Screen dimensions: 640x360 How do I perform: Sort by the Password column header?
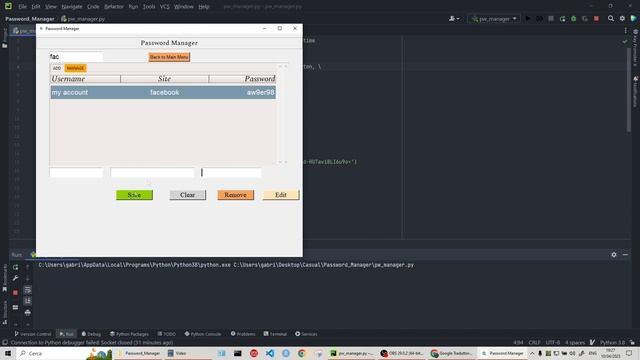(242, 79)
